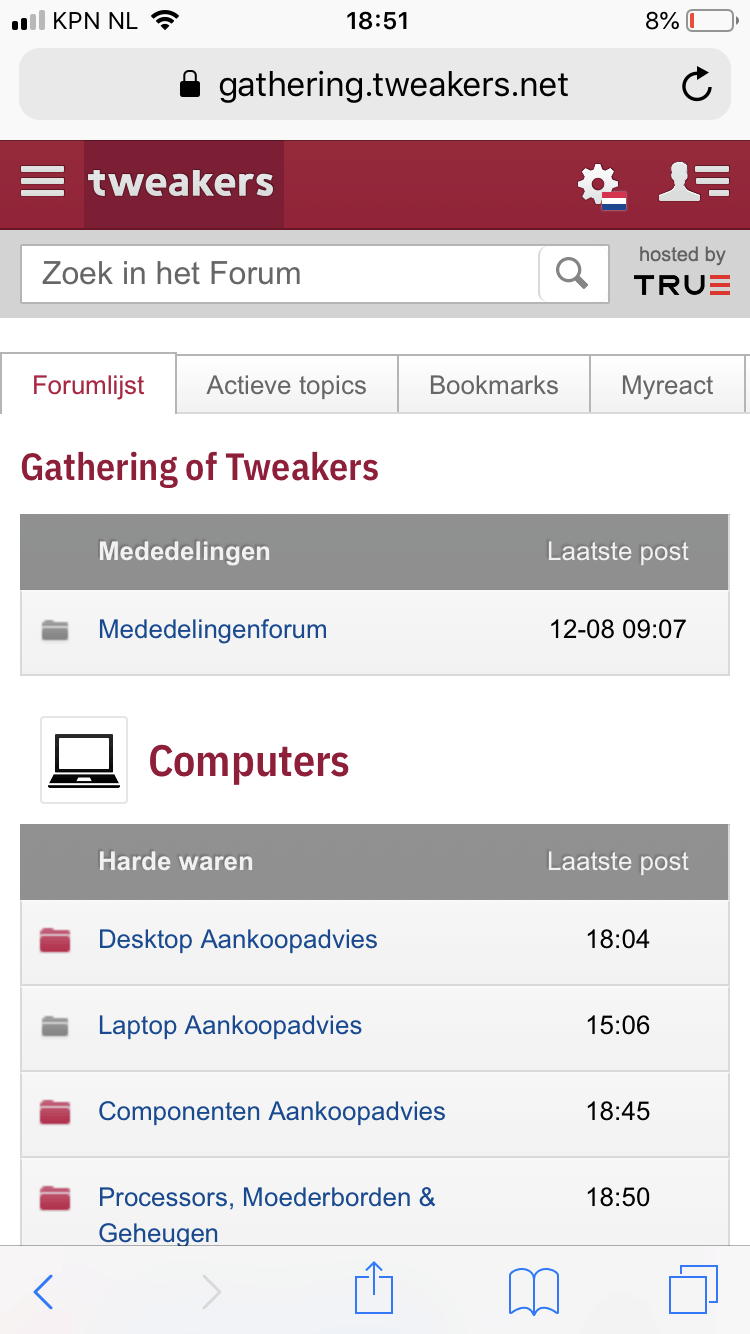Tap the Safari share icon
This screenshot has height=1334, width=750.
click(374, 1289)
